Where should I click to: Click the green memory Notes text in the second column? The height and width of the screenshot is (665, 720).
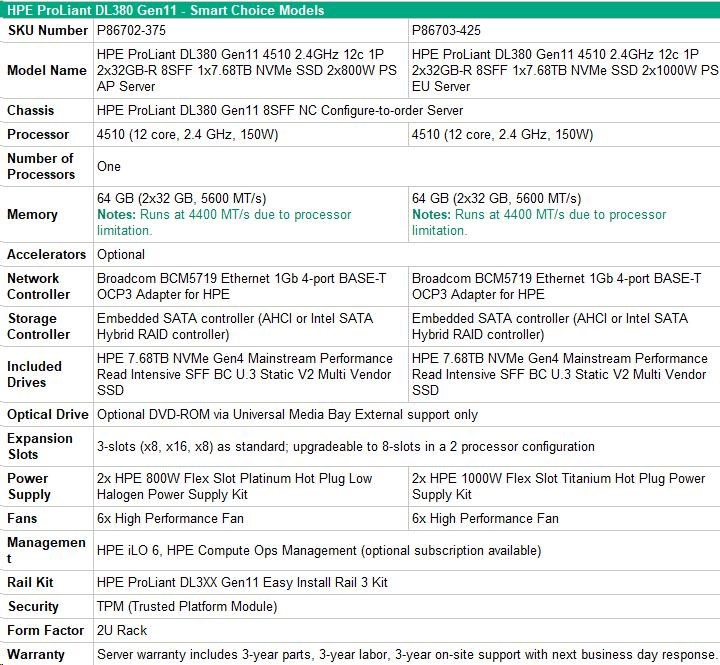tap(539, 222)
